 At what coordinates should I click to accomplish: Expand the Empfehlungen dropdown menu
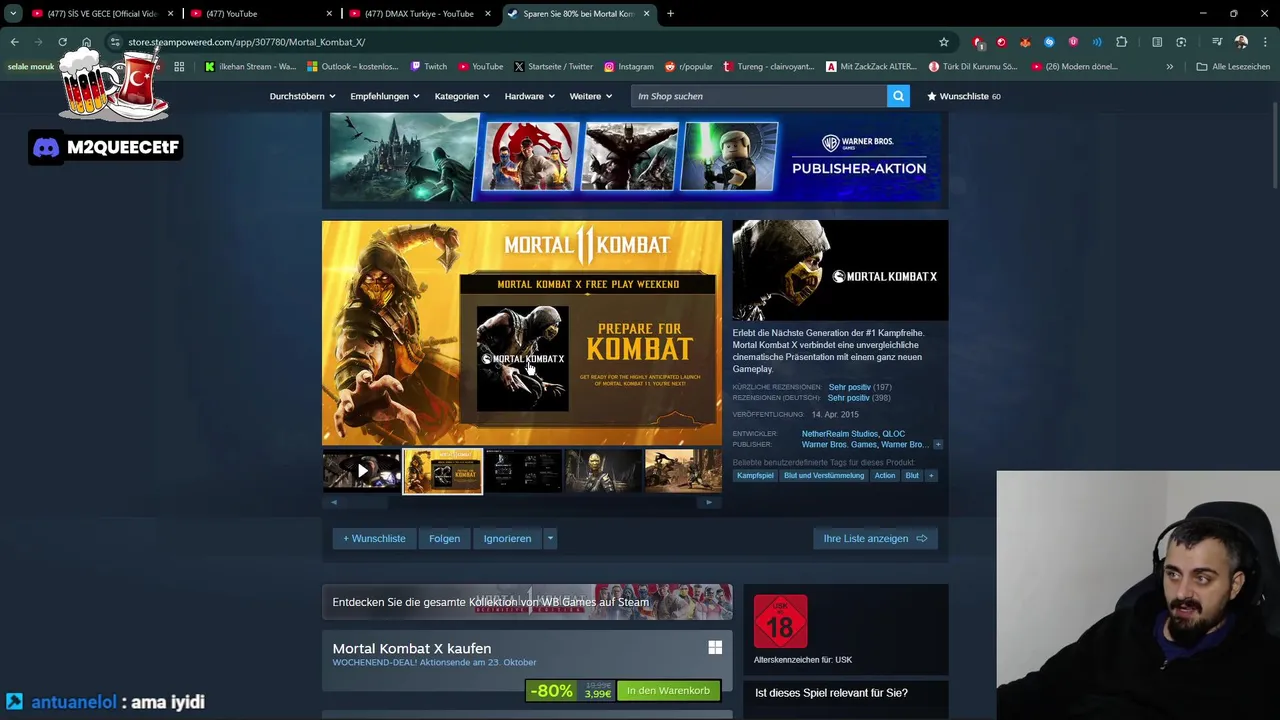pyautogui.click(x=384, y=96)
